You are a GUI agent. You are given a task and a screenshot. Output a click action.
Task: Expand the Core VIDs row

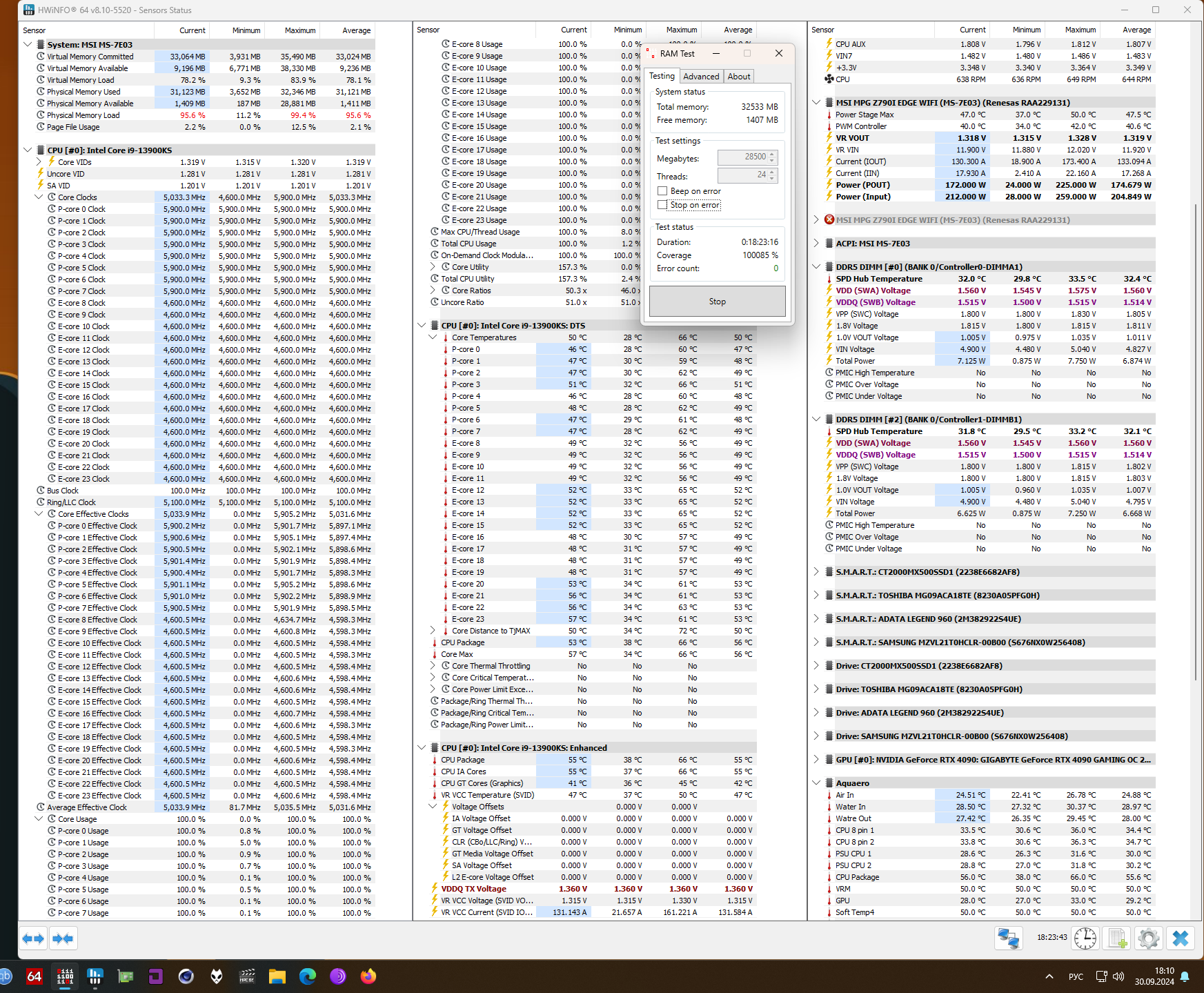(39, 162)
